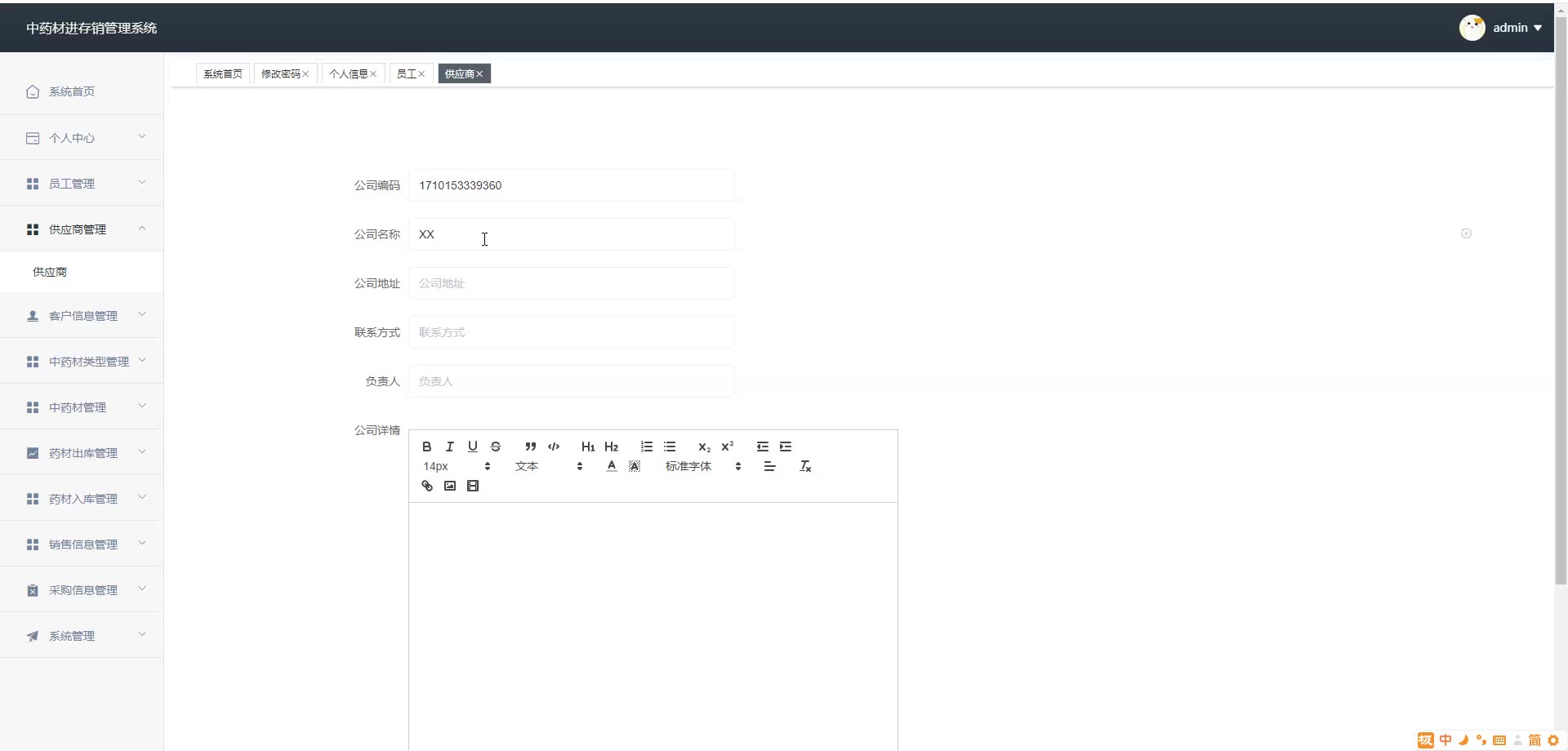The width and height of the screenshot is (1568, 751).
Task: Create an ordered numbered list
Action: point(647,447)
